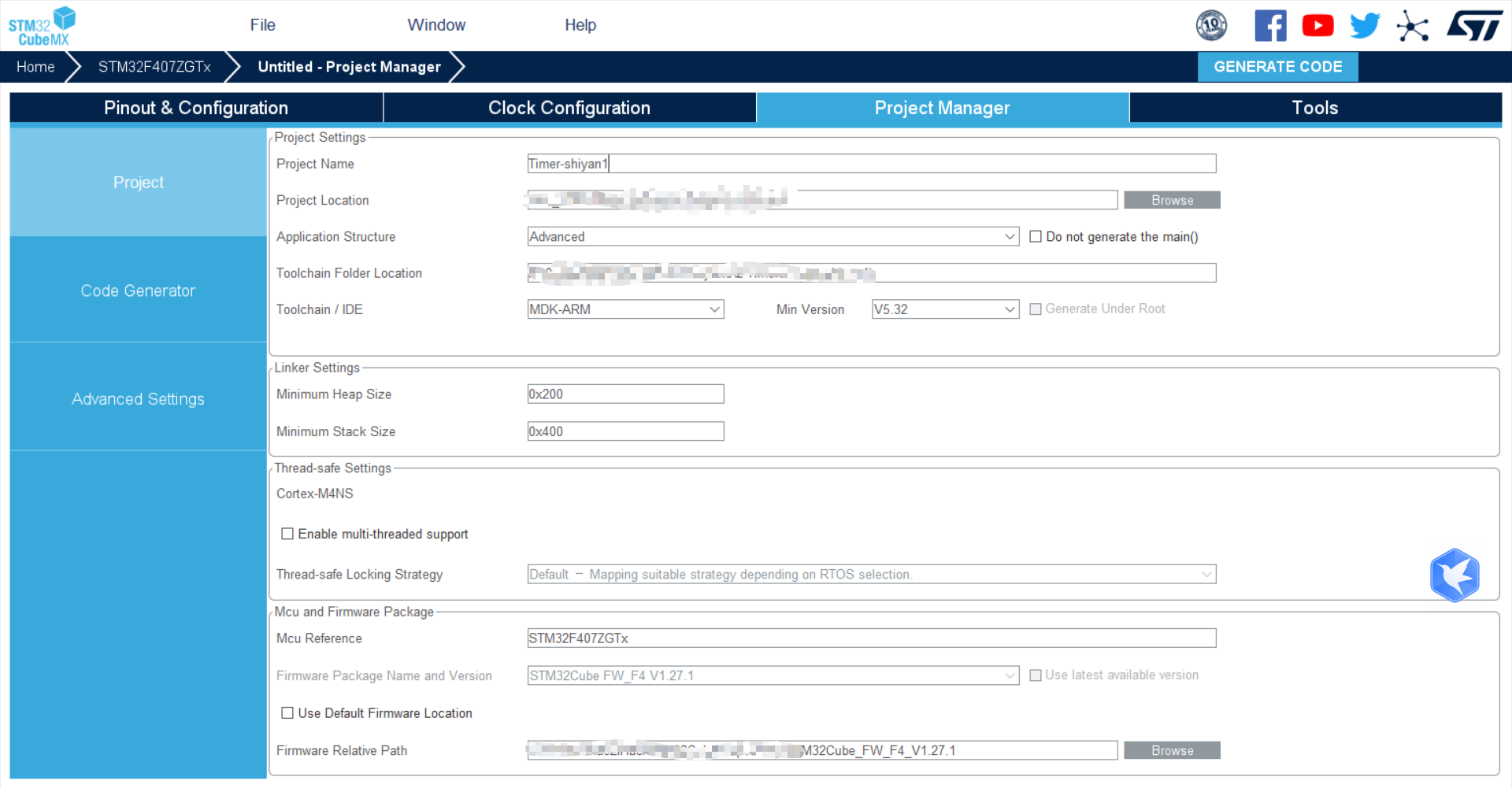This screenshot has height=788, width=1512.
Task: Open the Code Generator section
Action: tap(139, 290)
